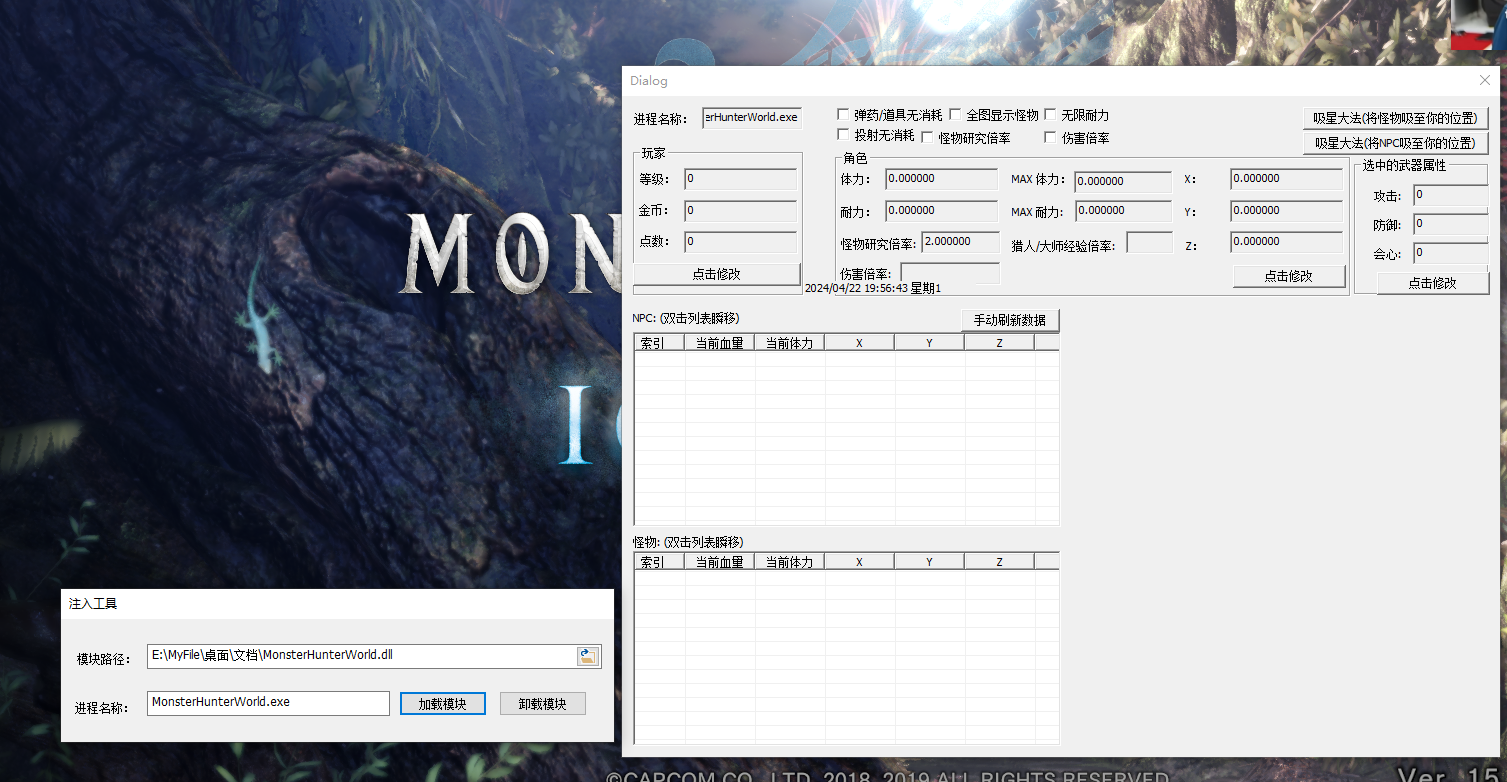Click the 体力 value field in 角色
The height and width of the screenshot is (782, 1507).
(942, 179)
